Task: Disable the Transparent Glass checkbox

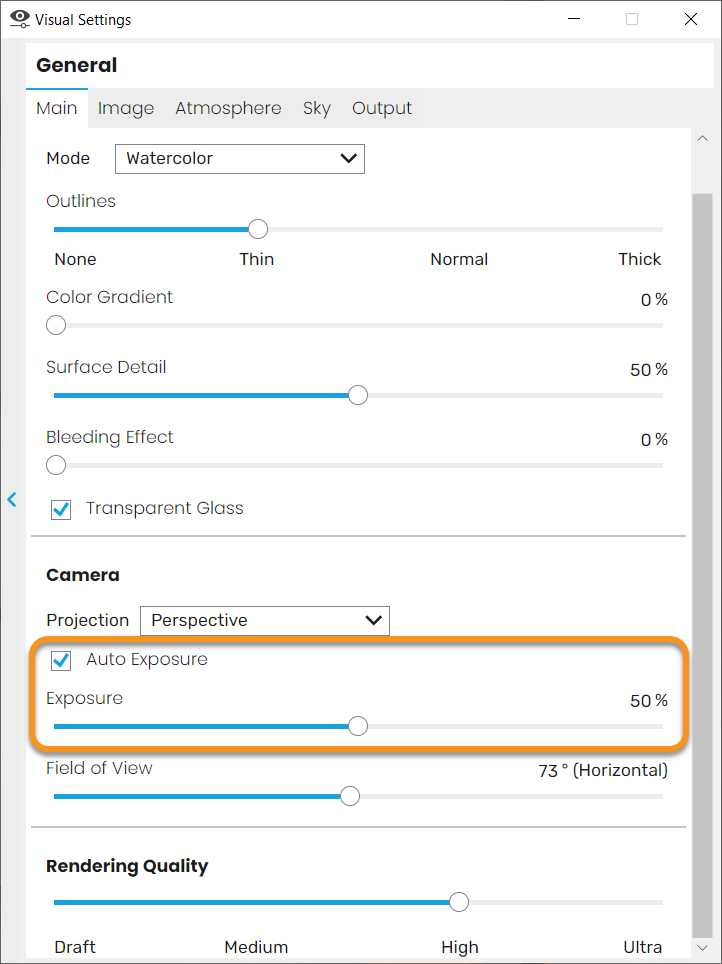Action: click(x=60, y=509)
